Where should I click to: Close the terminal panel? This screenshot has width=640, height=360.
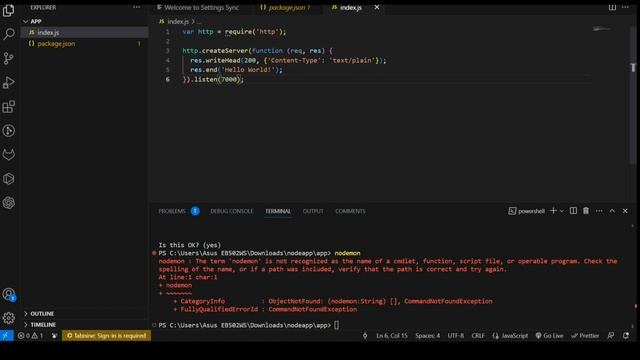[x=625, y=211]
